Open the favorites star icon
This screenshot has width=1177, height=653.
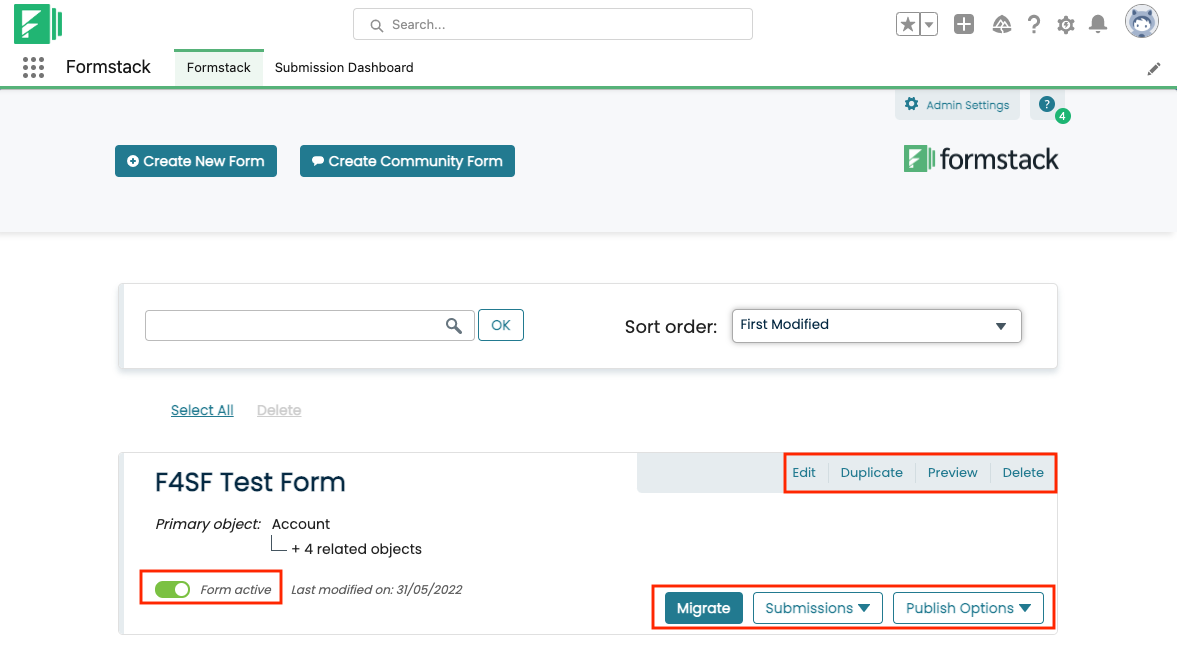907,25
